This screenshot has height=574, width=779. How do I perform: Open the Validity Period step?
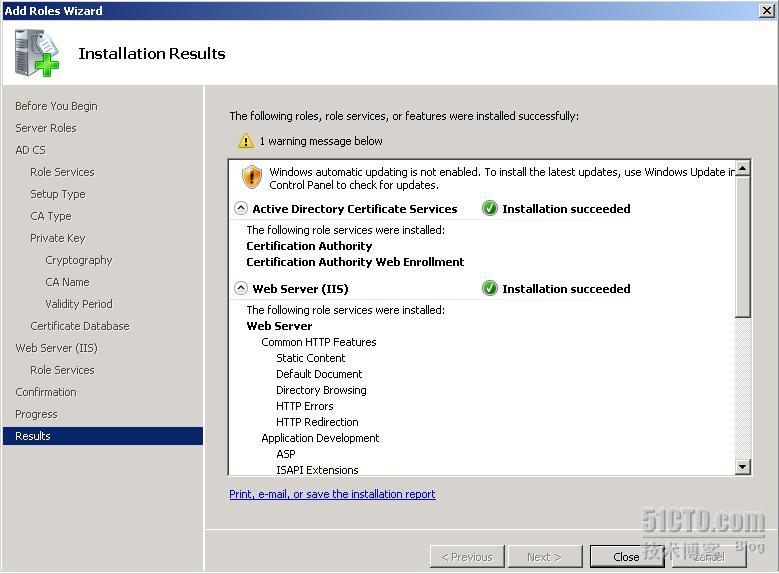click(x=78, y=304)
